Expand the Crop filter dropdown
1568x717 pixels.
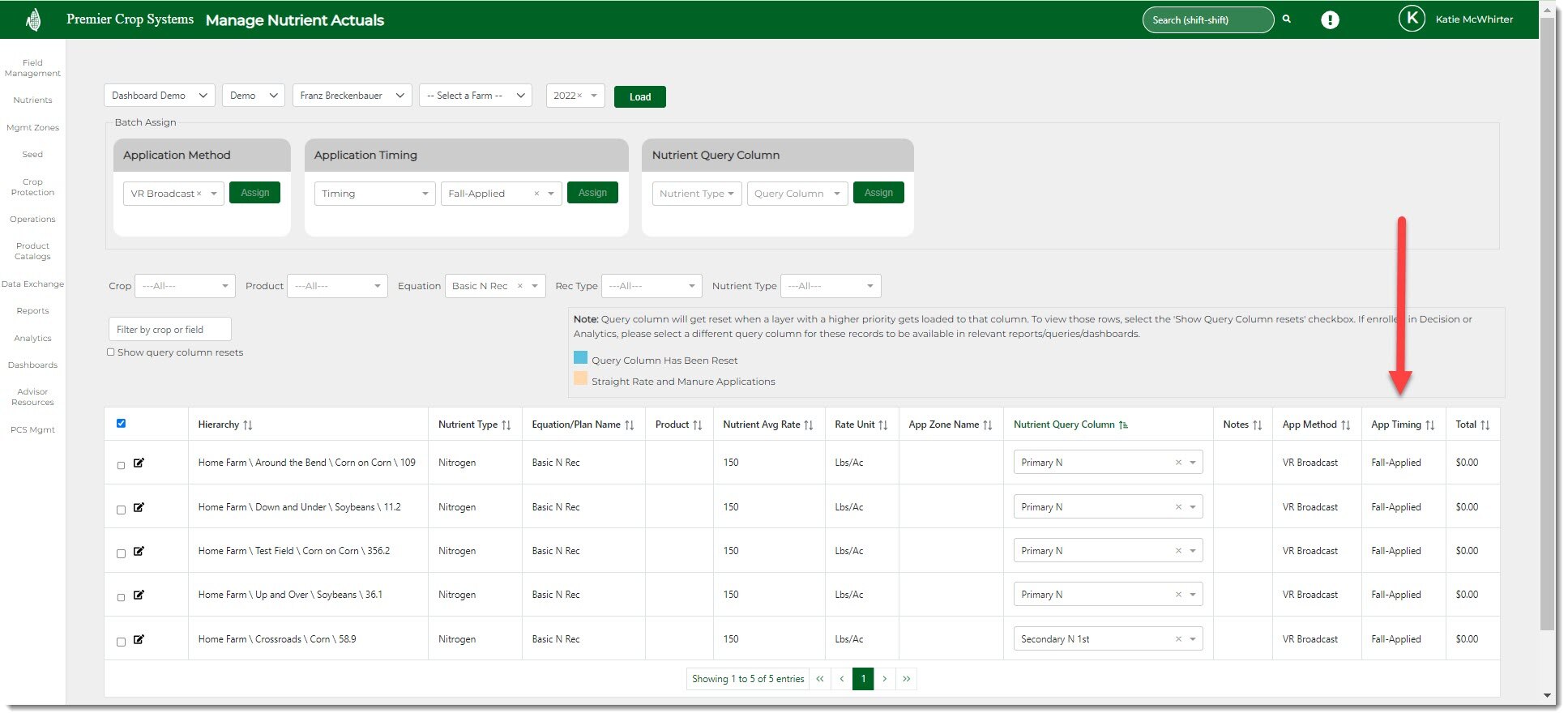(x=185, y=286)
